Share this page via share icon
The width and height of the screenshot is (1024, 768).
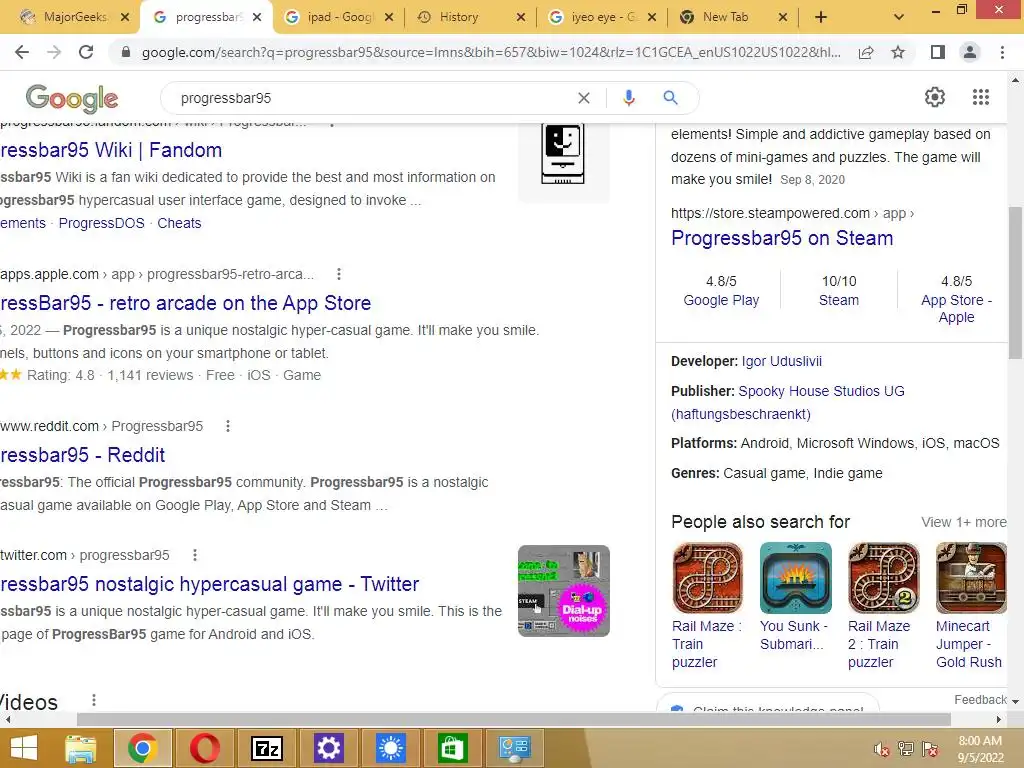tap(866, 52)
